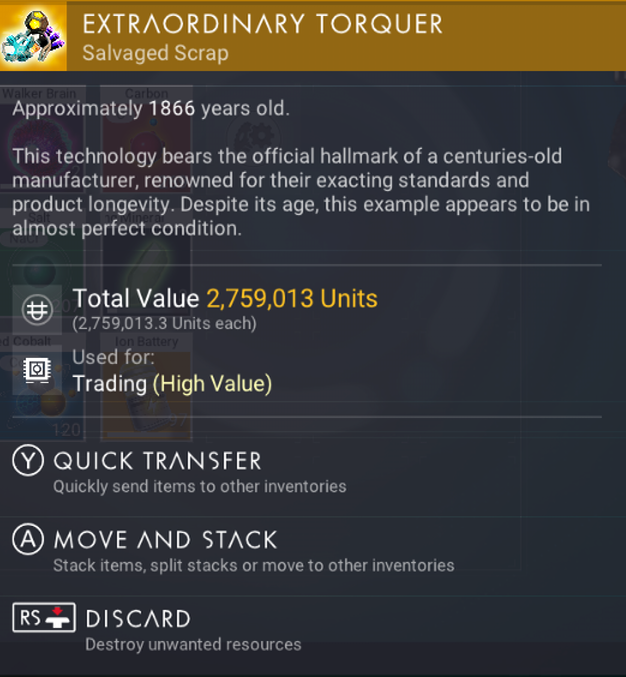The width and height of the screenshot is (626, 677).
Task: Click the Salvaged Scrap subtitle
Action: [x=155, y=53]
